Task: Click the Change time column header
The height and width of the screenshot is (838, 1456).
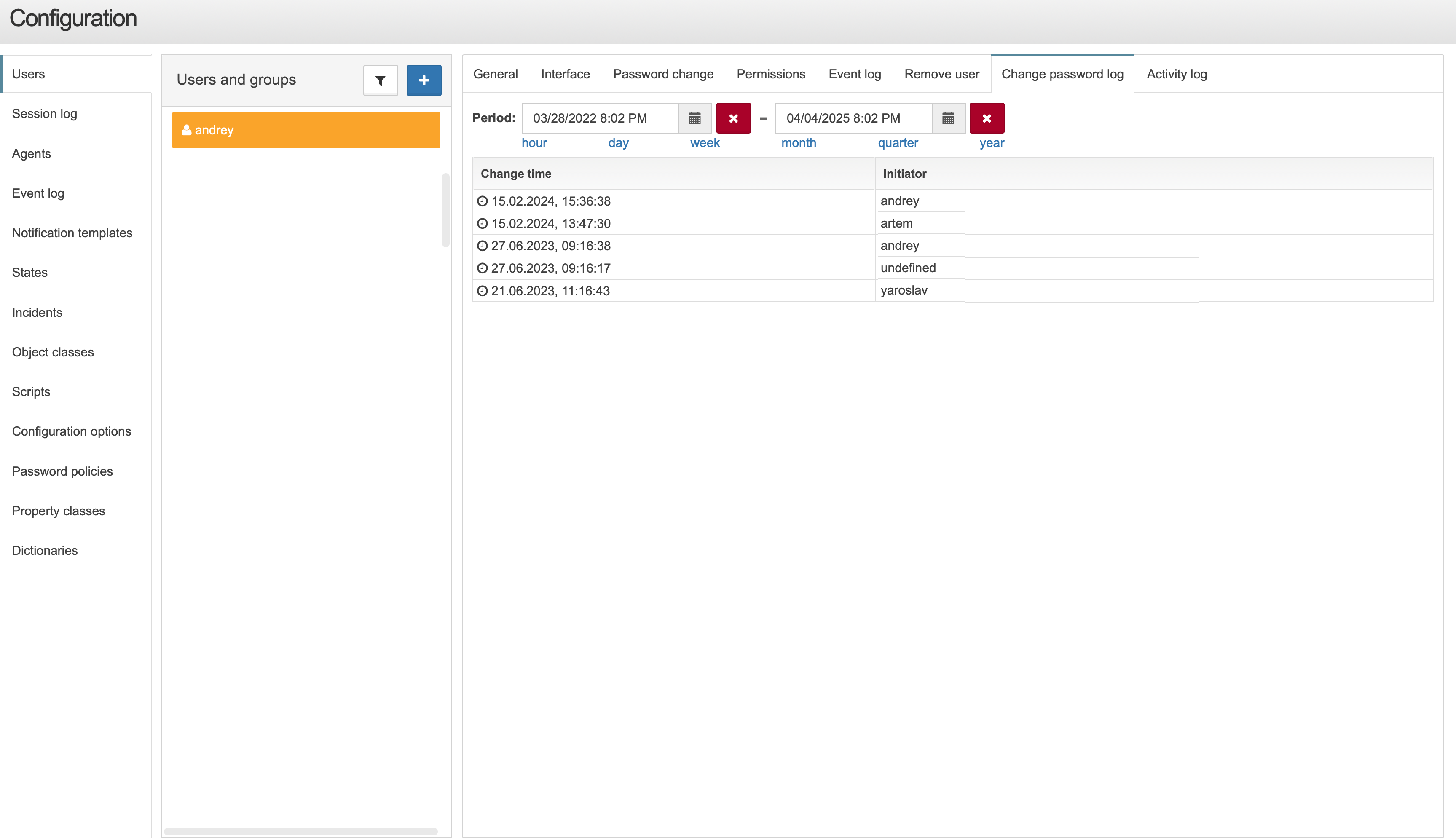Action: click(x=673, y=174)
